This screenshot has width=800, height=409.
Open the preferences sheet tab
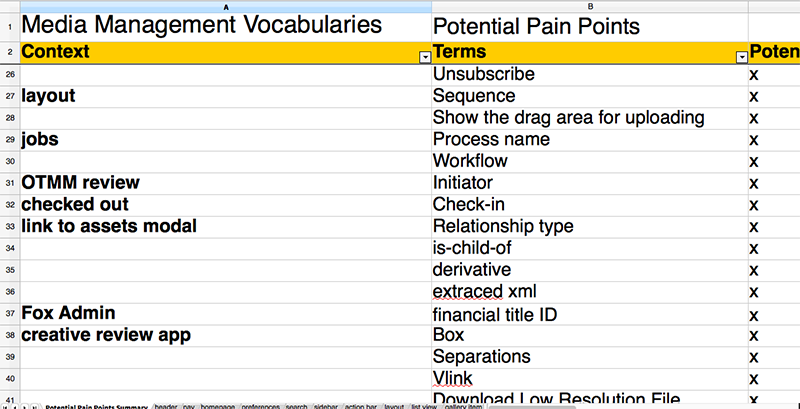click(261, 405)
